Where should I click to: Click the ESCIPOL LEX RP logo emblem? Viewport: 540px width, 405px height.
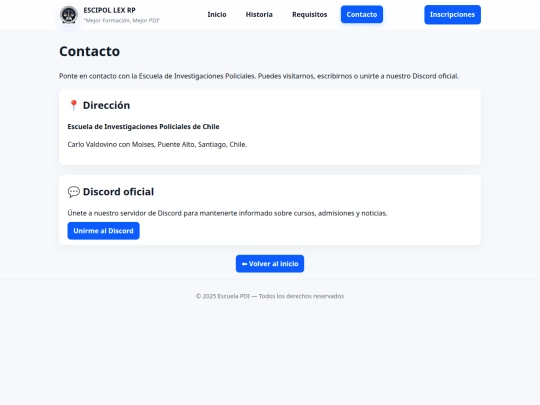point(69,15)
